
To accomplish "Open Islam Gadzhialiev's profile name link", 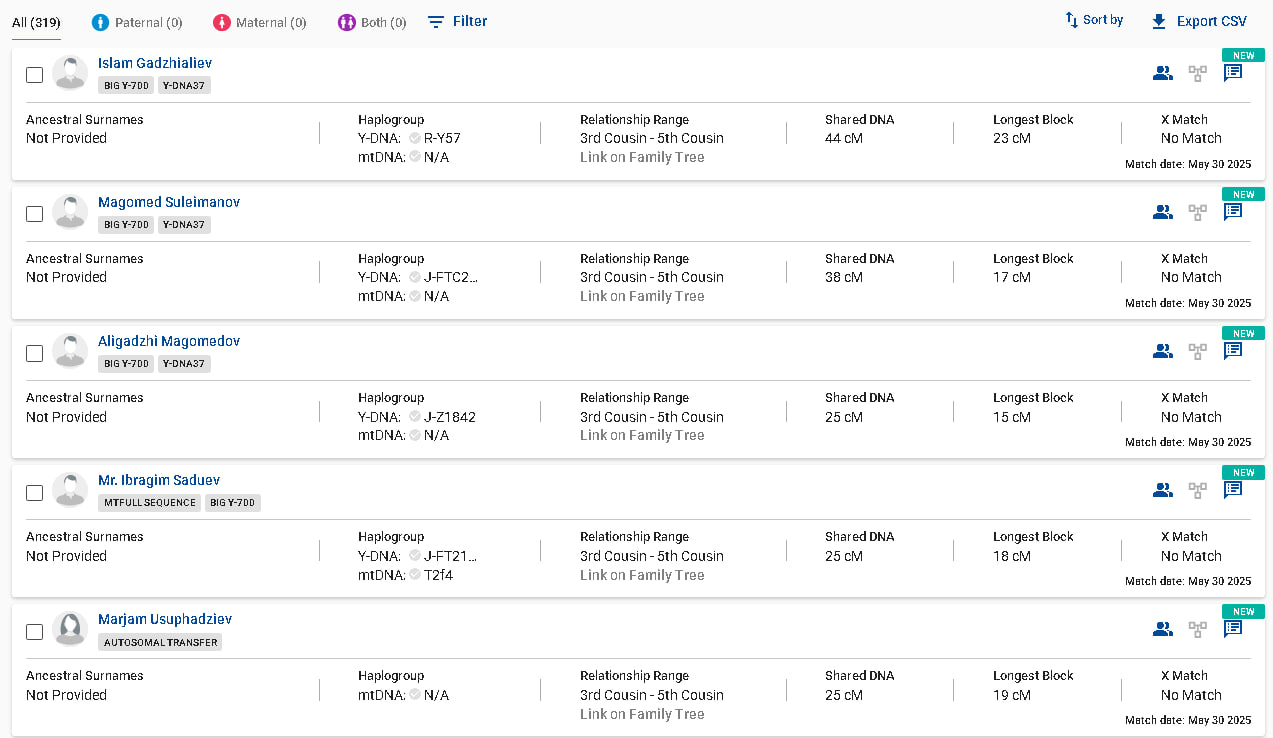I will coord(155,63).
